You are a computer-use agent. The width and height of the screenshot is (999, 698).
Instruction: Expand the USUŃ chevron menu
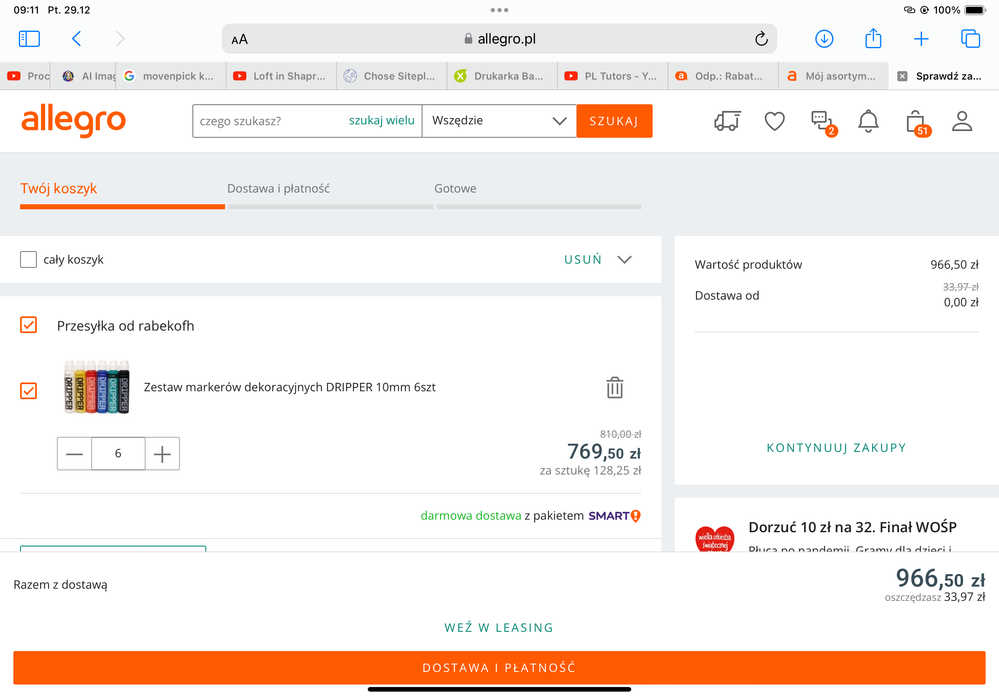pos(624,259)
